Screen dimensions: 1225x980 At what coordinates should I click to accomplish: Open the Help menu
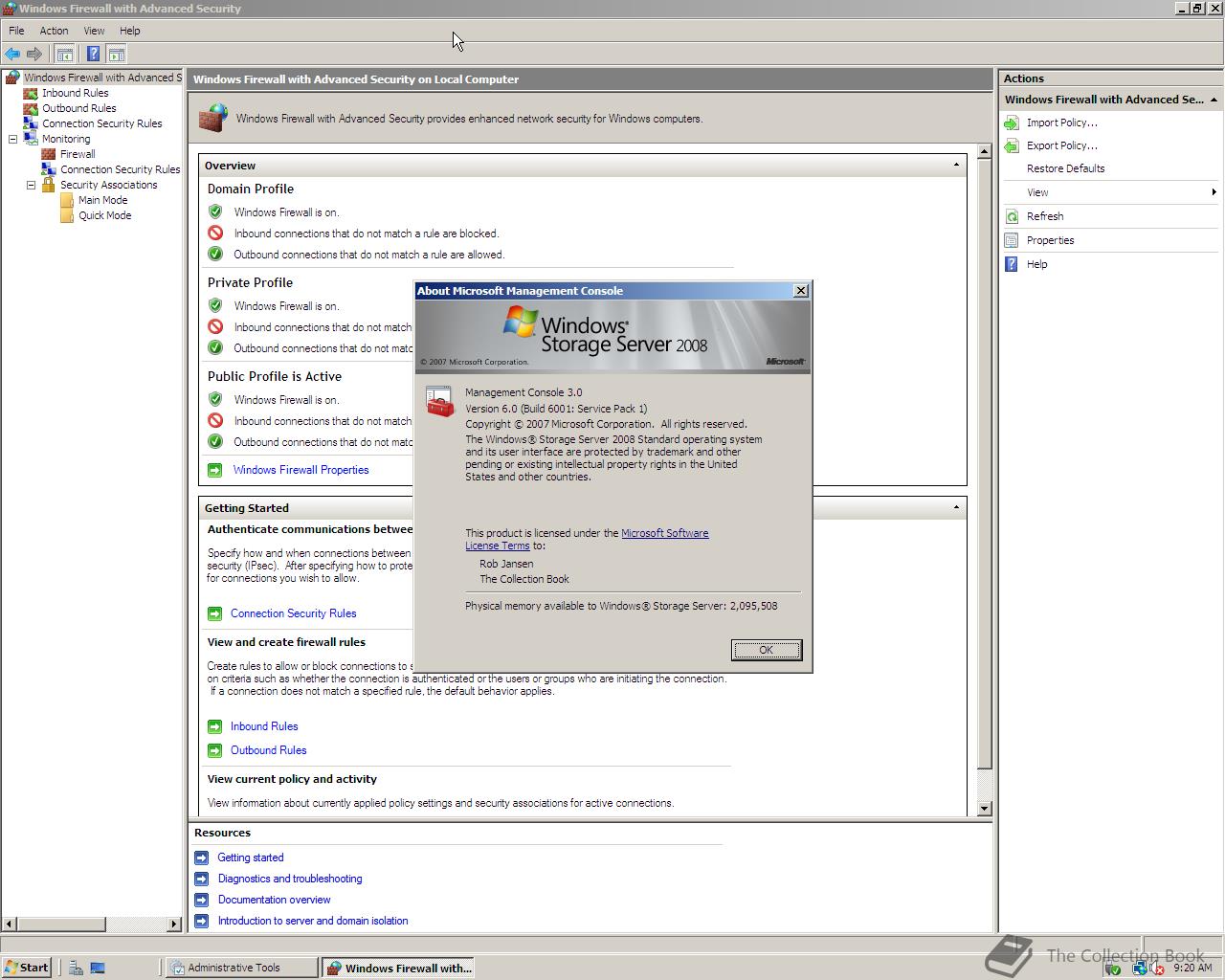pyautogui.click(x=129, y=31)
